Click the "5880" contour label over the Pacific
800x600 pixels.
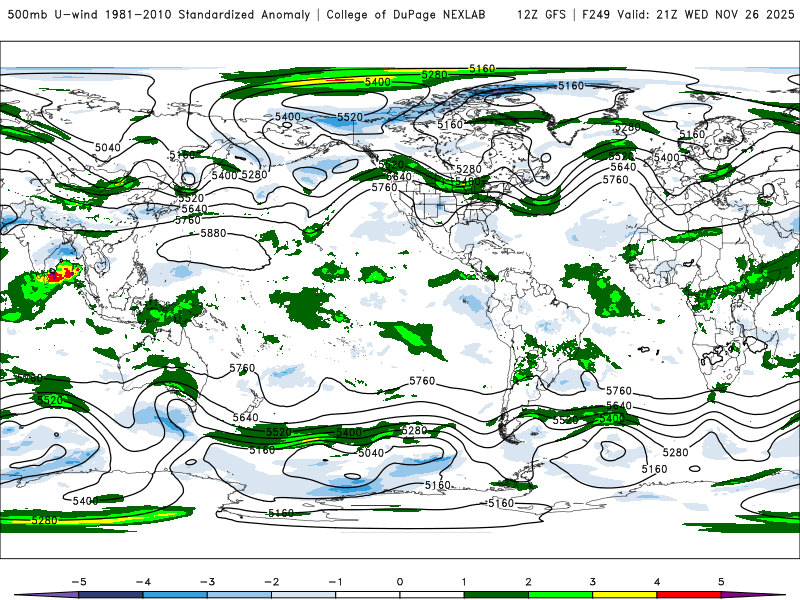(x=213, y=233)
